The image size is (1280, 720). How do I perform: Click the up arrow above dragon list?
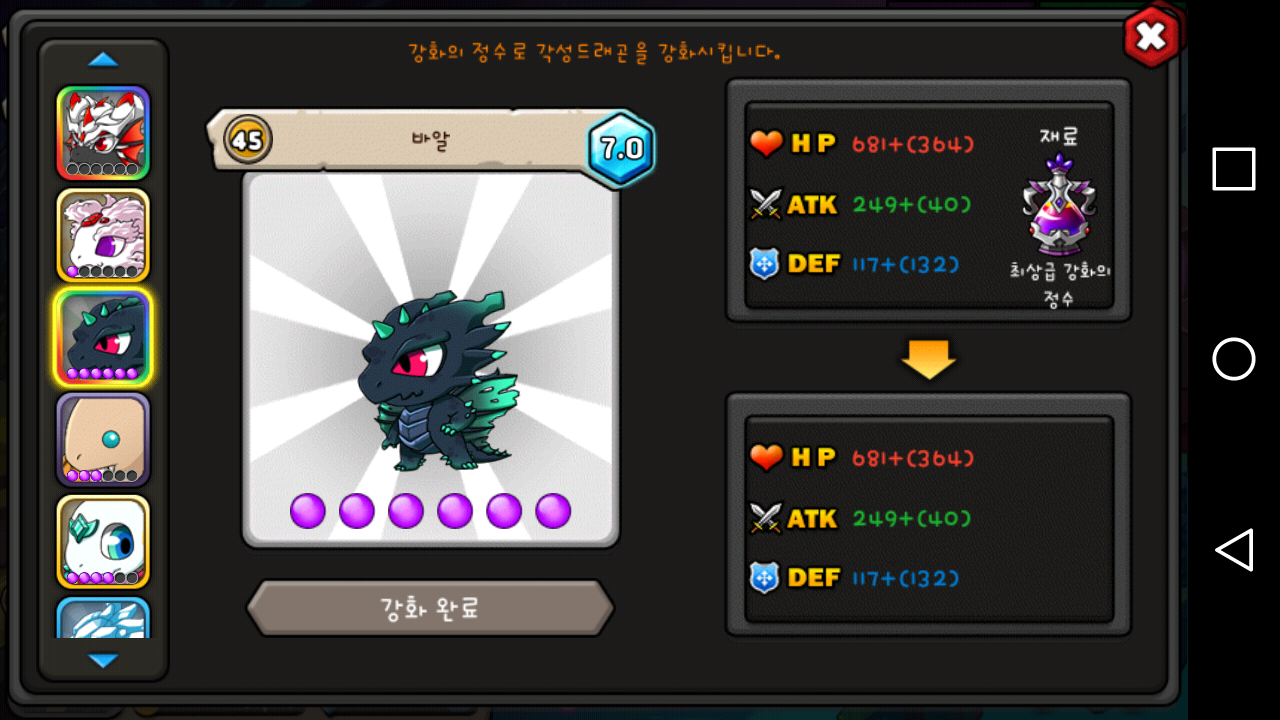click(103, 60)
